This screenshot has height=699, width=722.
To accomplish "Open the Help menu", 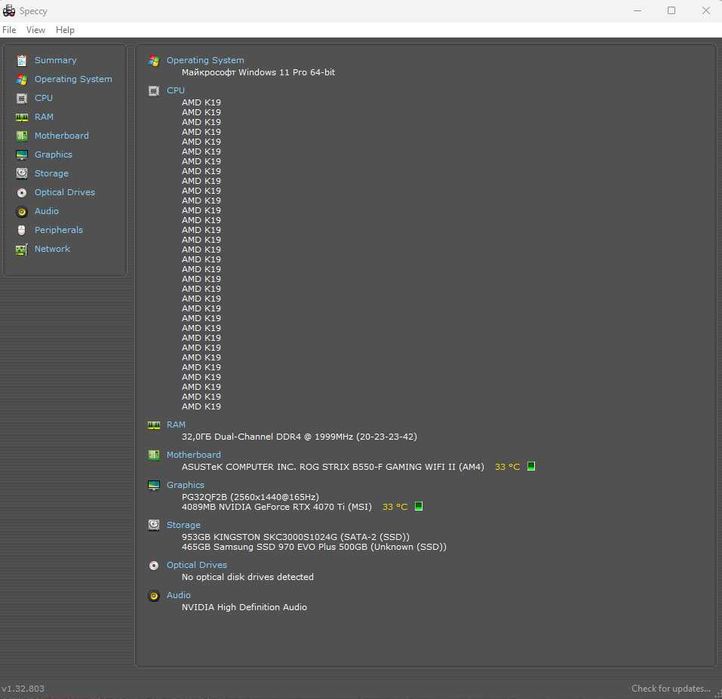I will (x=65, y=30).
